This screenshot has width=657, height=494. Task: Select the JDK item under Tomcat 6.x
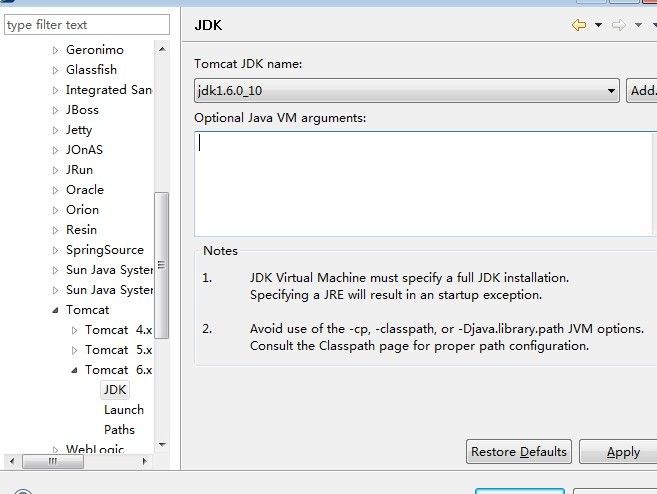pos(115,390)
